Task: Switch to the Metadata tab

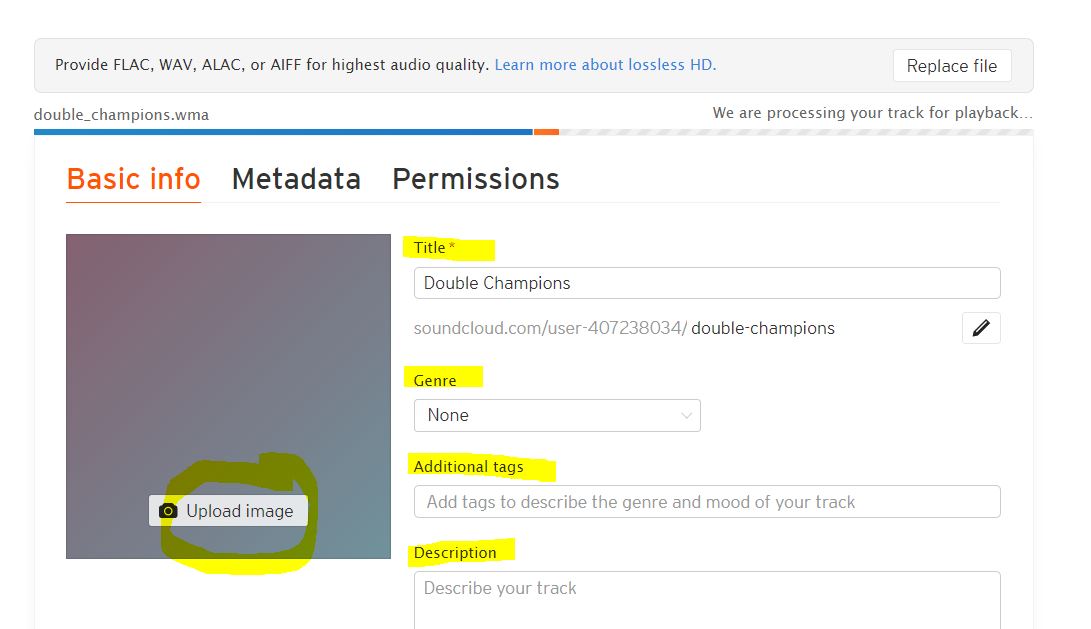Action: coord(296,179)
